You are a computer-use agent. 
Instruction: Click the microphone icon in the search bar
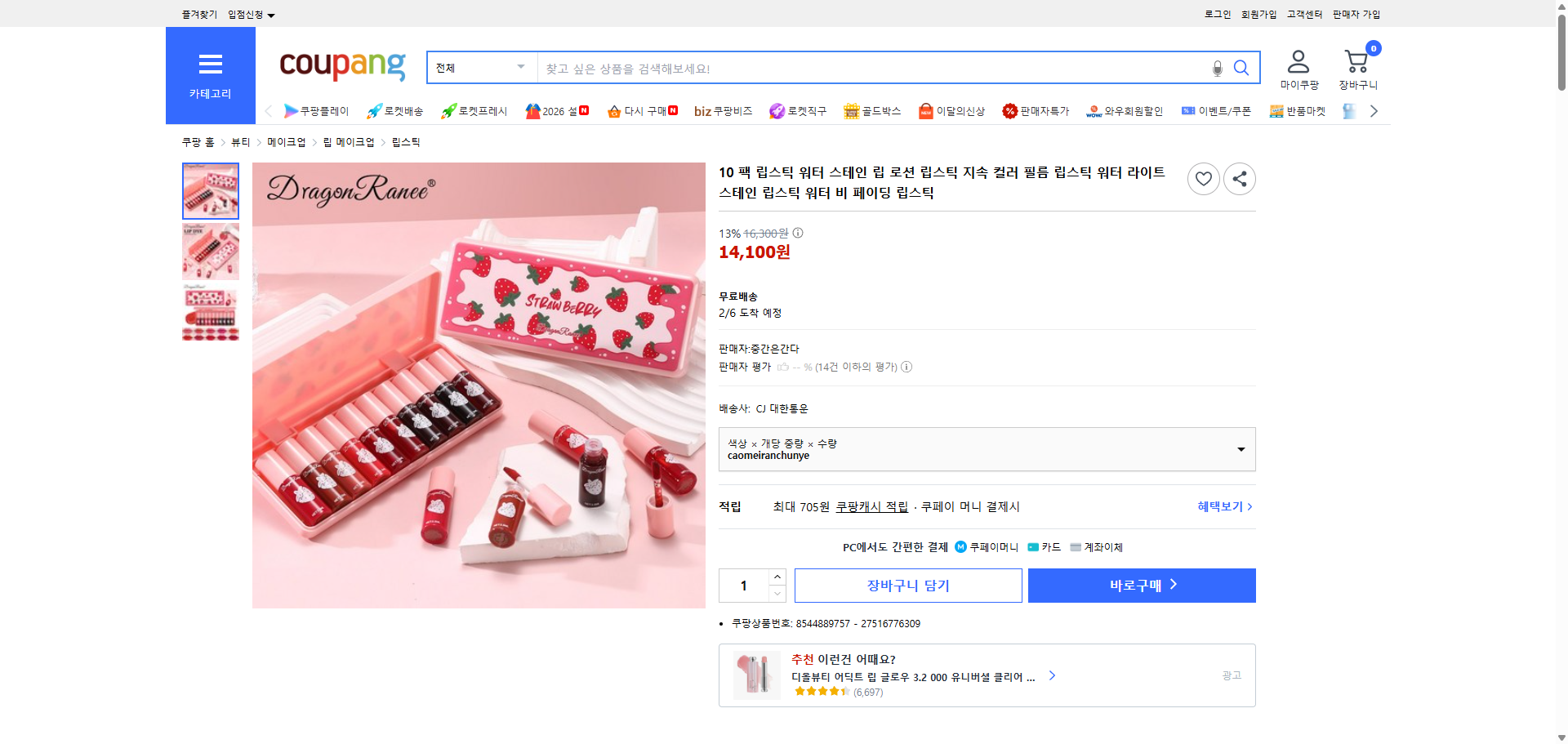coord(1217,69)
